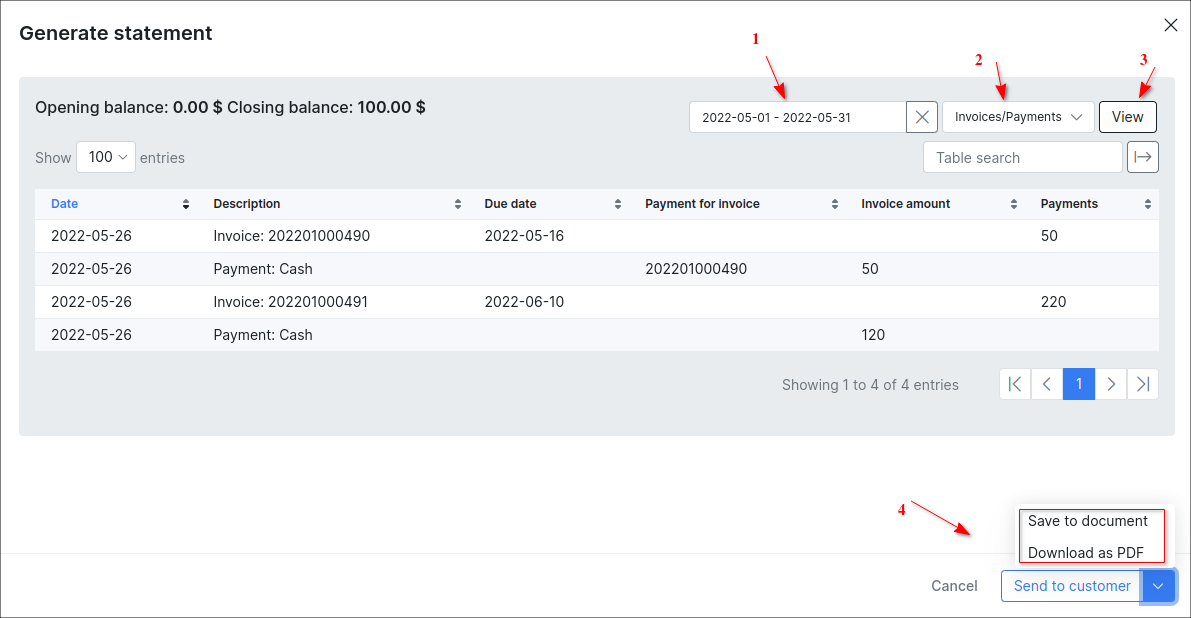Sort table by Date column
Viewport: 1191px width, 618px height.
click(x=65, y=204)
